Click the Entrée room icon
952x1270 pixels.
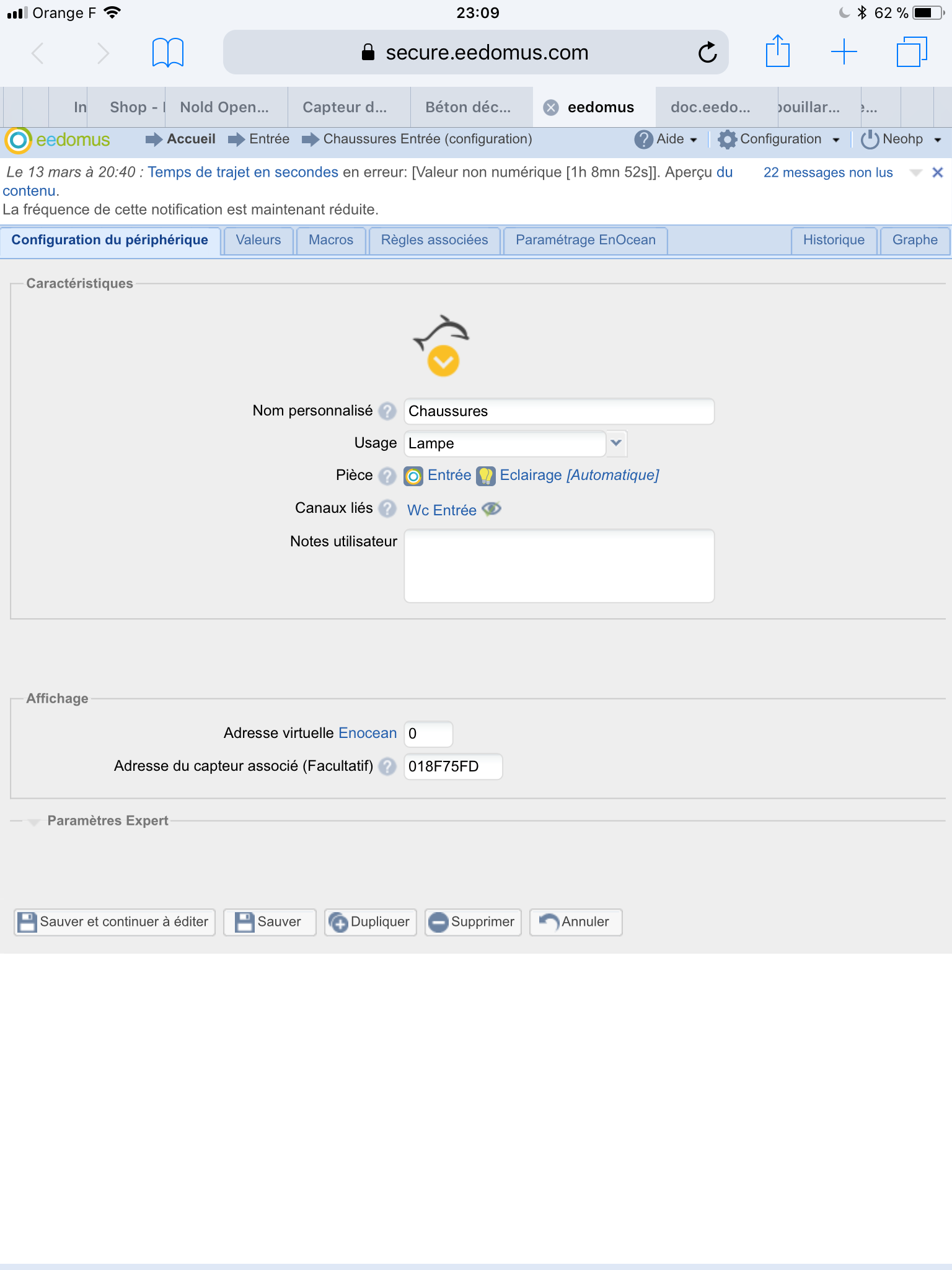coord(413,476)
